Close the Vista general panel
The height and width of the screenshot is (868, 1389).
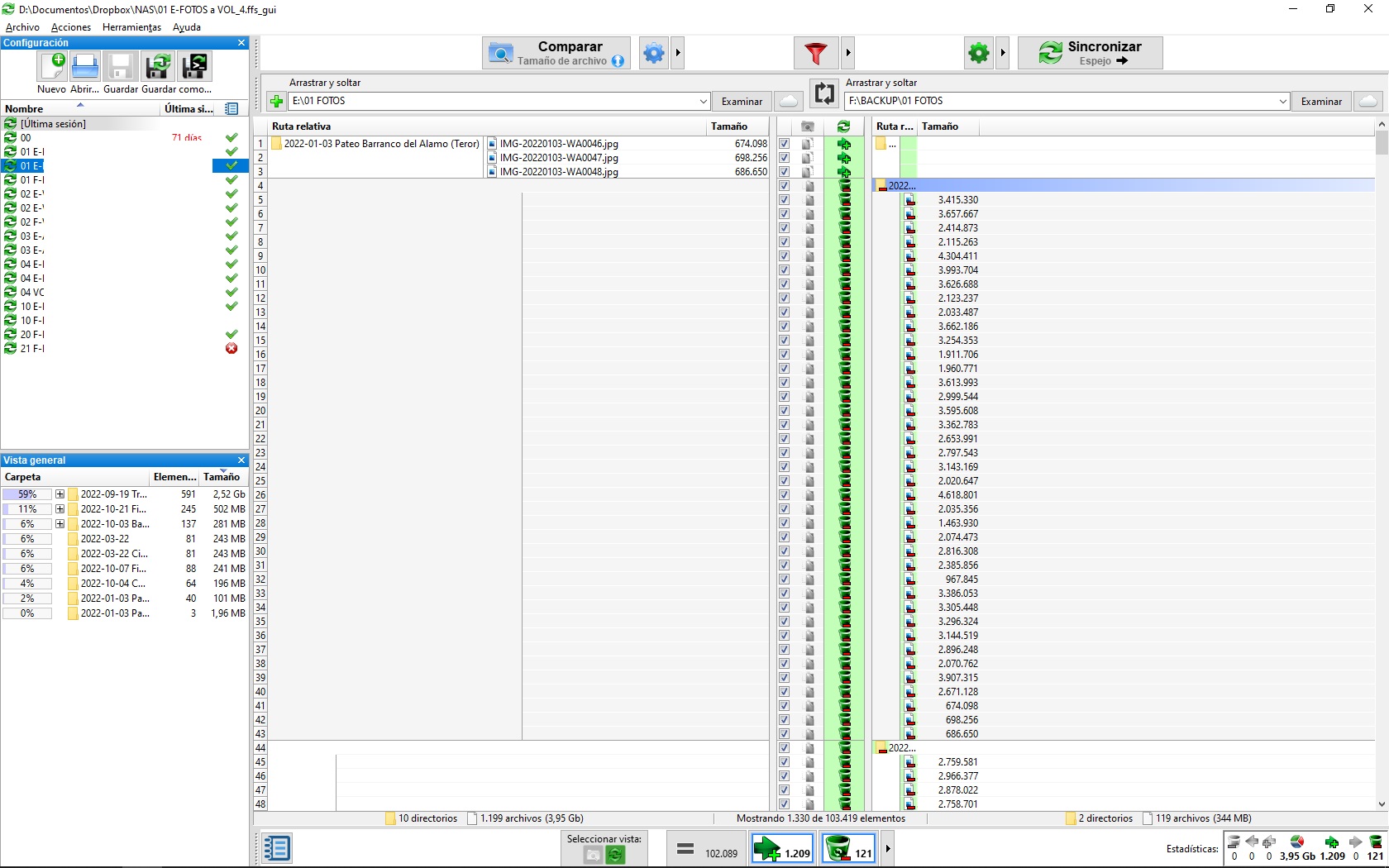point(241,460)
